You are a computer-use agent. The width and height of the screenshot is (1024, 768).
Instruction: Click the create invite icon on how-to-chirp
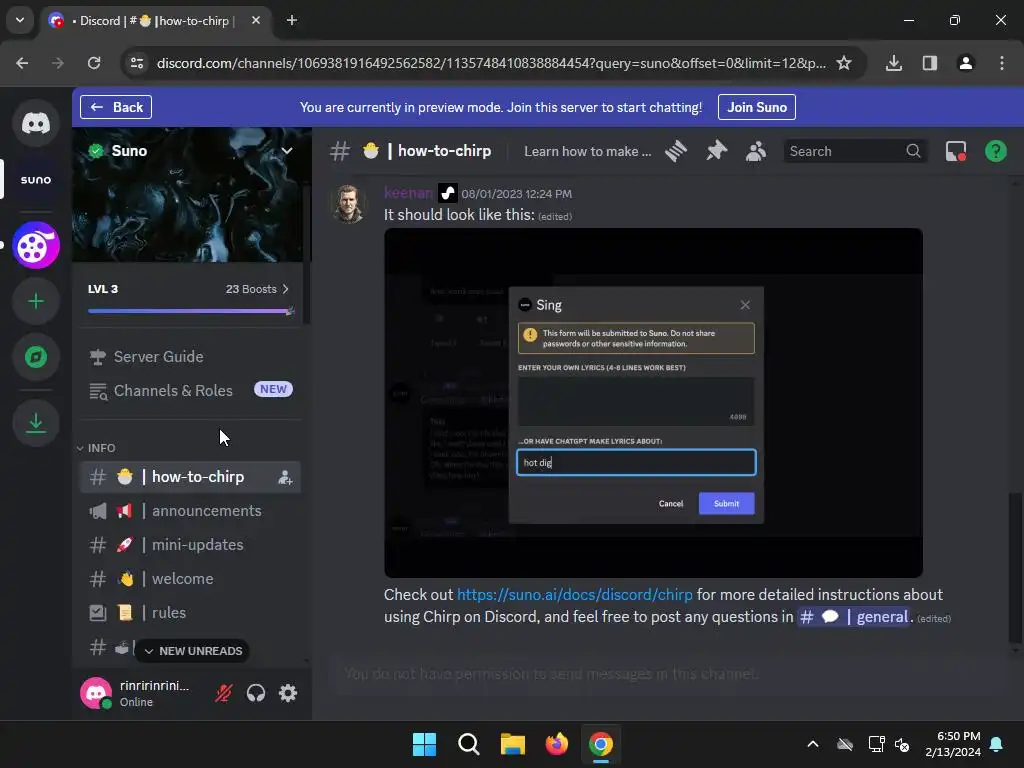point(285,477)
